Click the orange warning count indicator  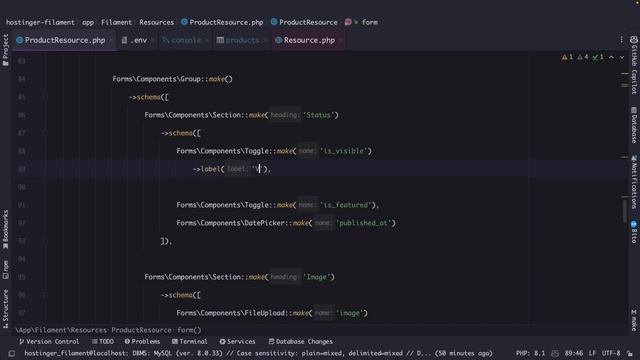coord(567,57)
